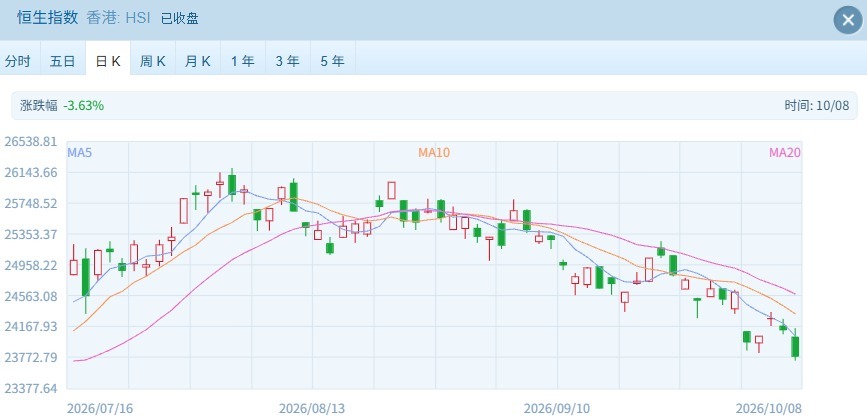Show the 1年 chart range
Image resolution: width=867 pixels, height=417 pixels.
[243, 60]
